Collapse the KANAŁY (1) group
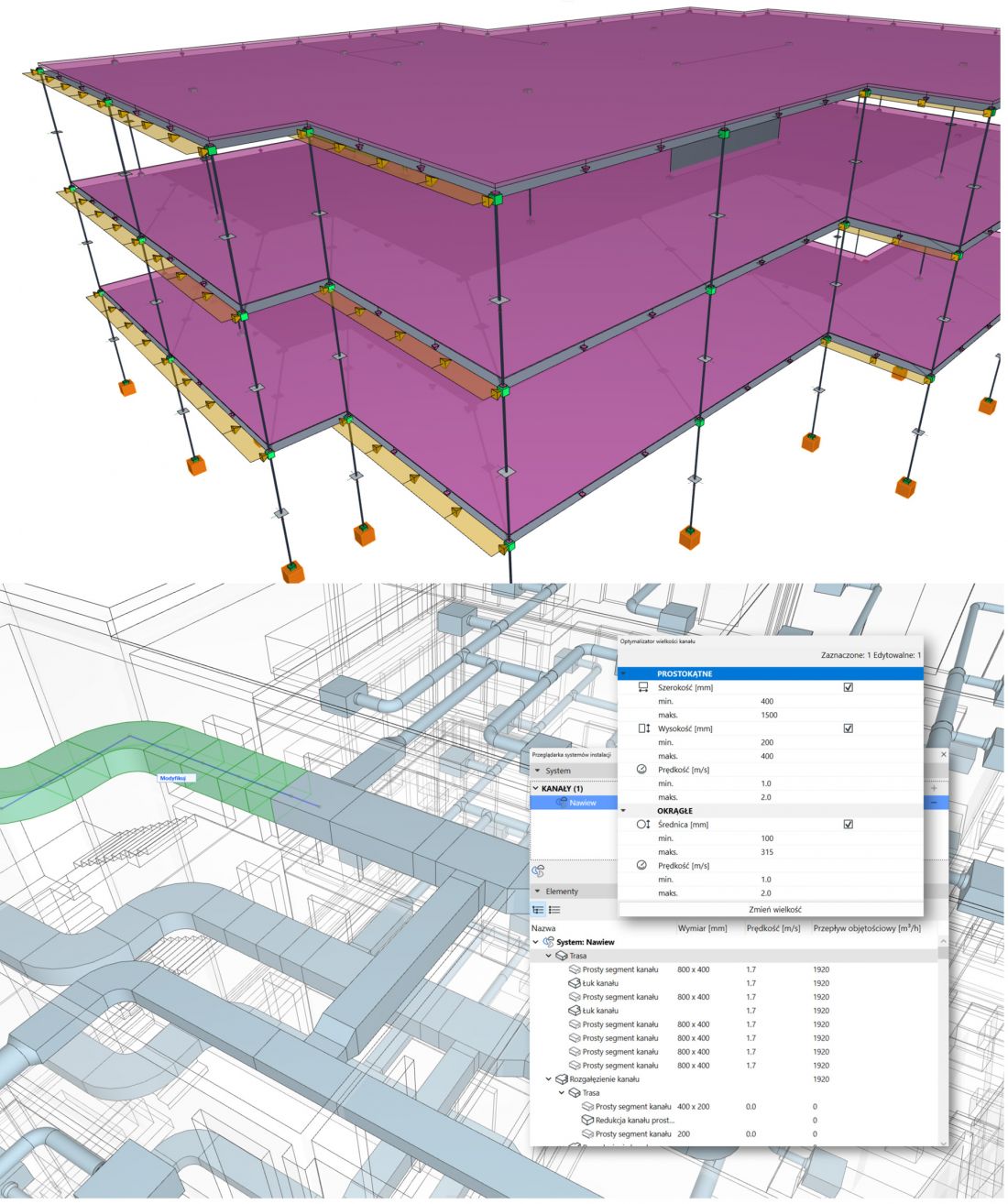The width and height of the screenshot is (1008, 1204). point(536,790)
